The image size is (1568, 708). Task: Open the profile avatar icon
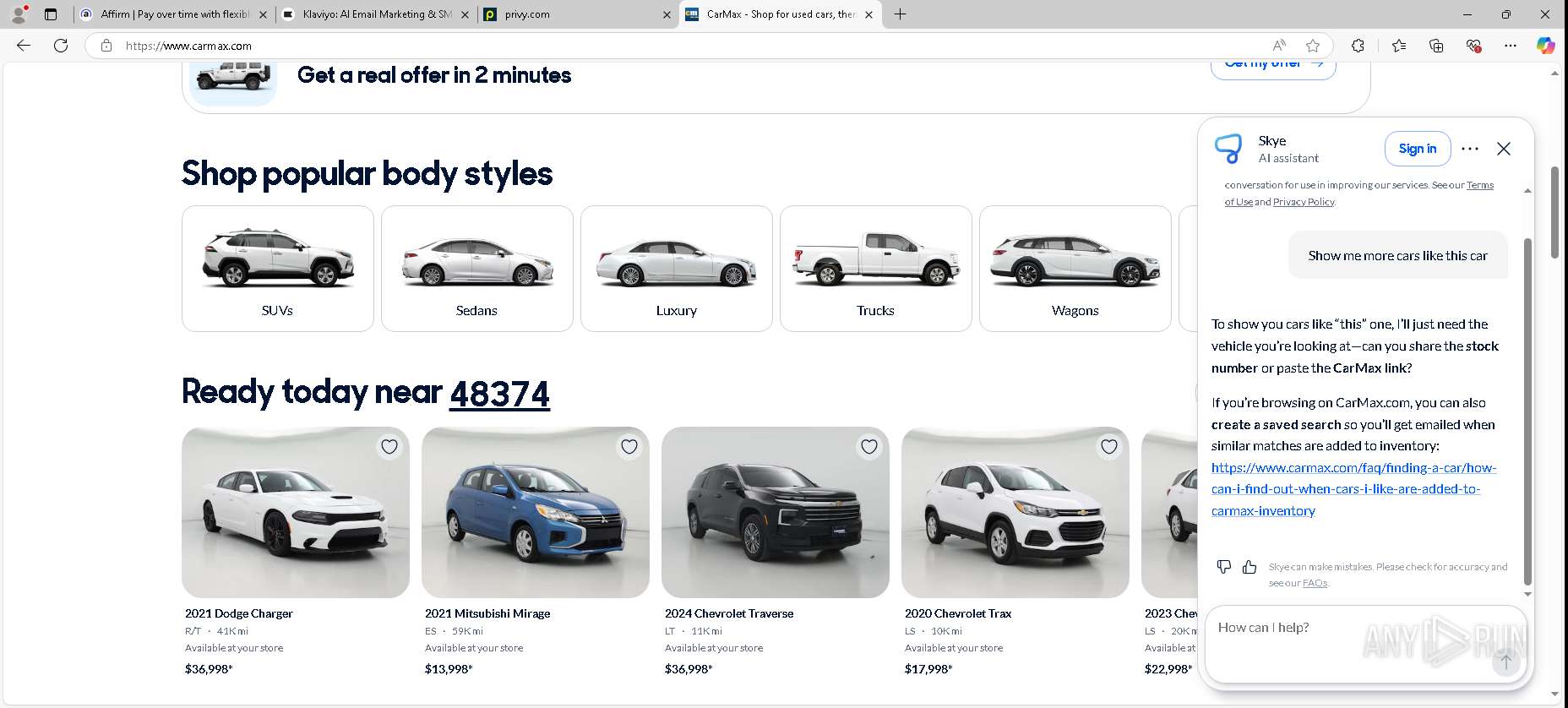click(19, 14)
